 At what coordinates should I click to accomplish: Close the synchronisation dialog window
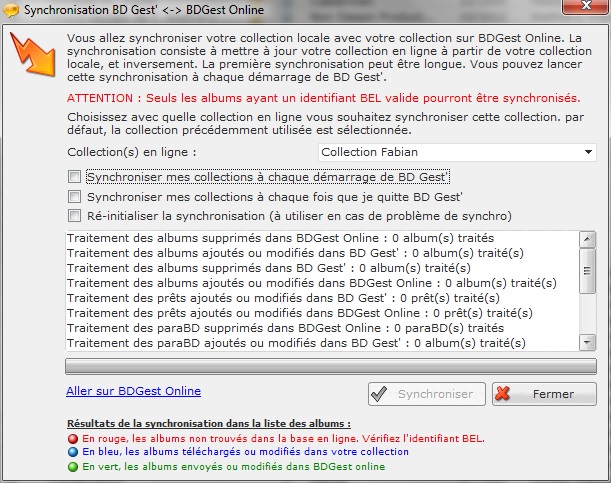(x=585, y=7)
